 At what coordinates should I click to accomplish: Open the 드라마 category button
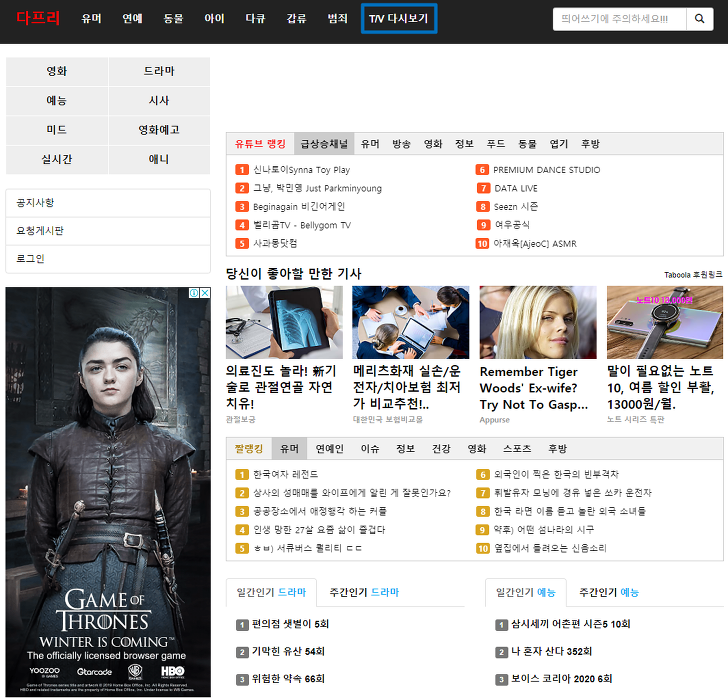point(159,72)
